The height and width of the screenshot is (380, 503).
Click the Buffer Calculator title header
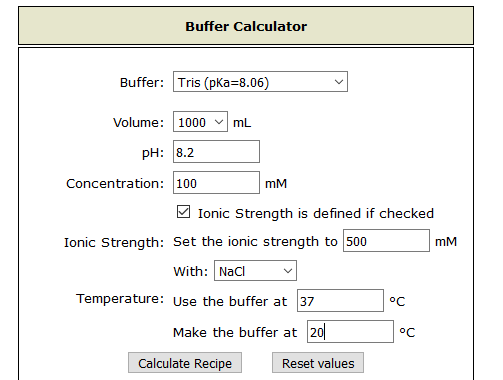pyautogui.click(x=246, y=26)
